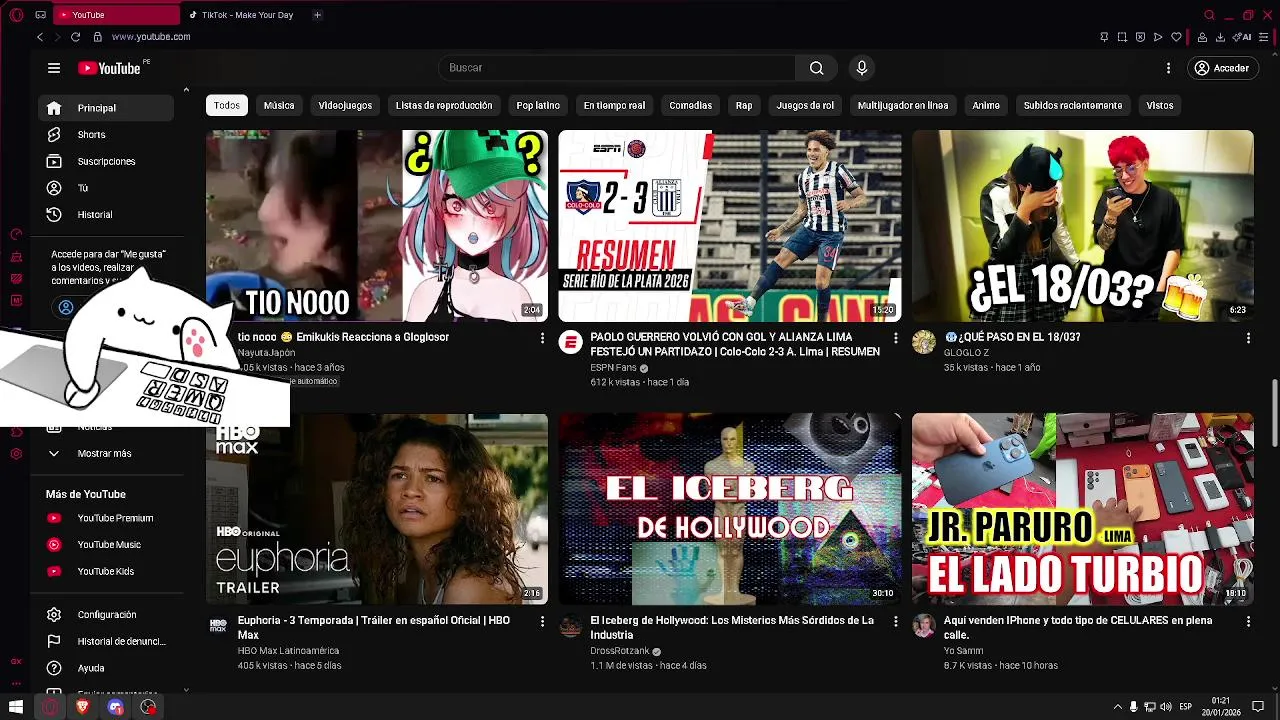Open the Opera GX main menu logo
The image size is (1280, 720).
16,15
